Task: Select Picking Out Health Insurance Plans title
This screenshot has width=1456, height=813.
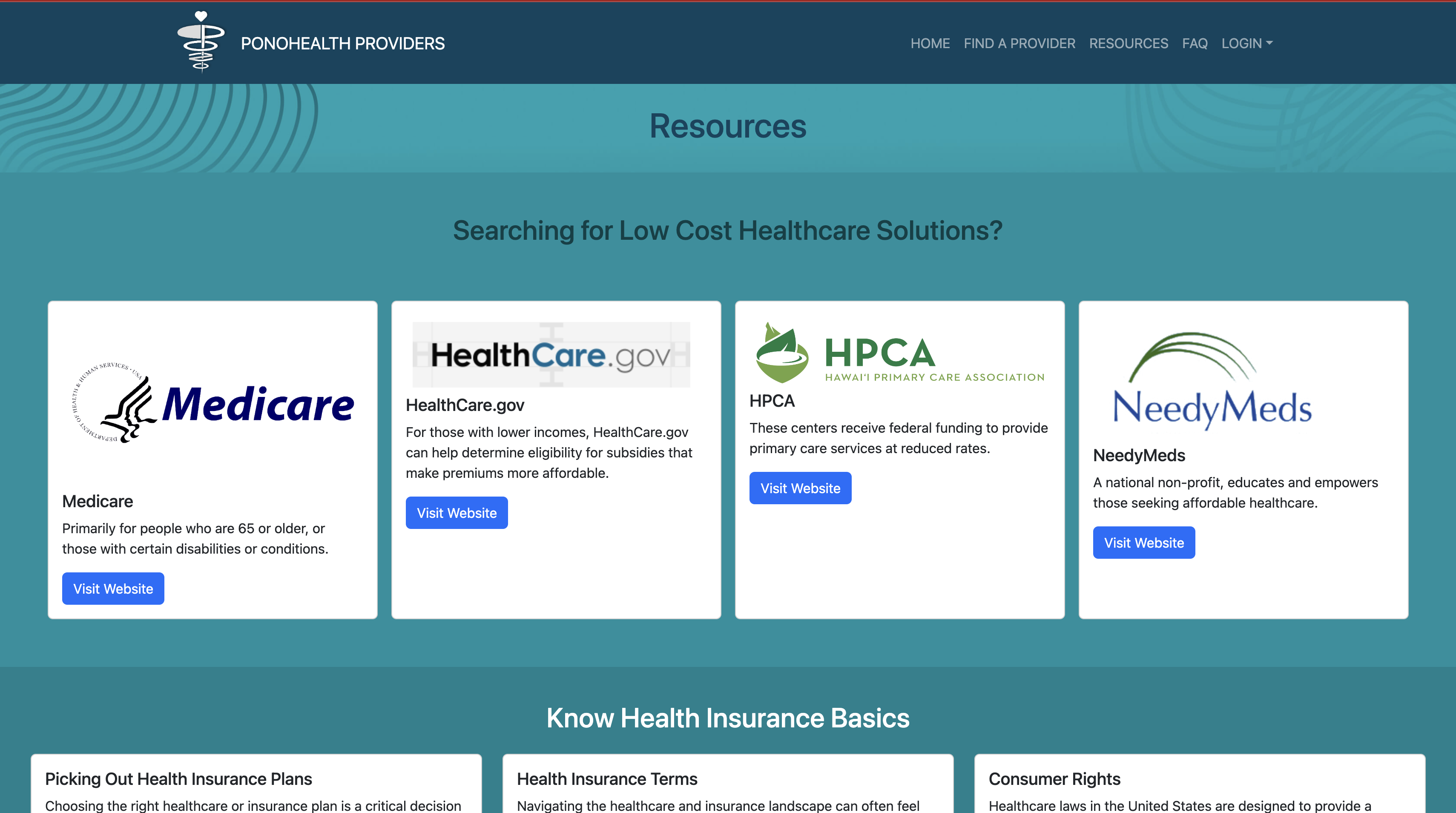Action: 178,779
